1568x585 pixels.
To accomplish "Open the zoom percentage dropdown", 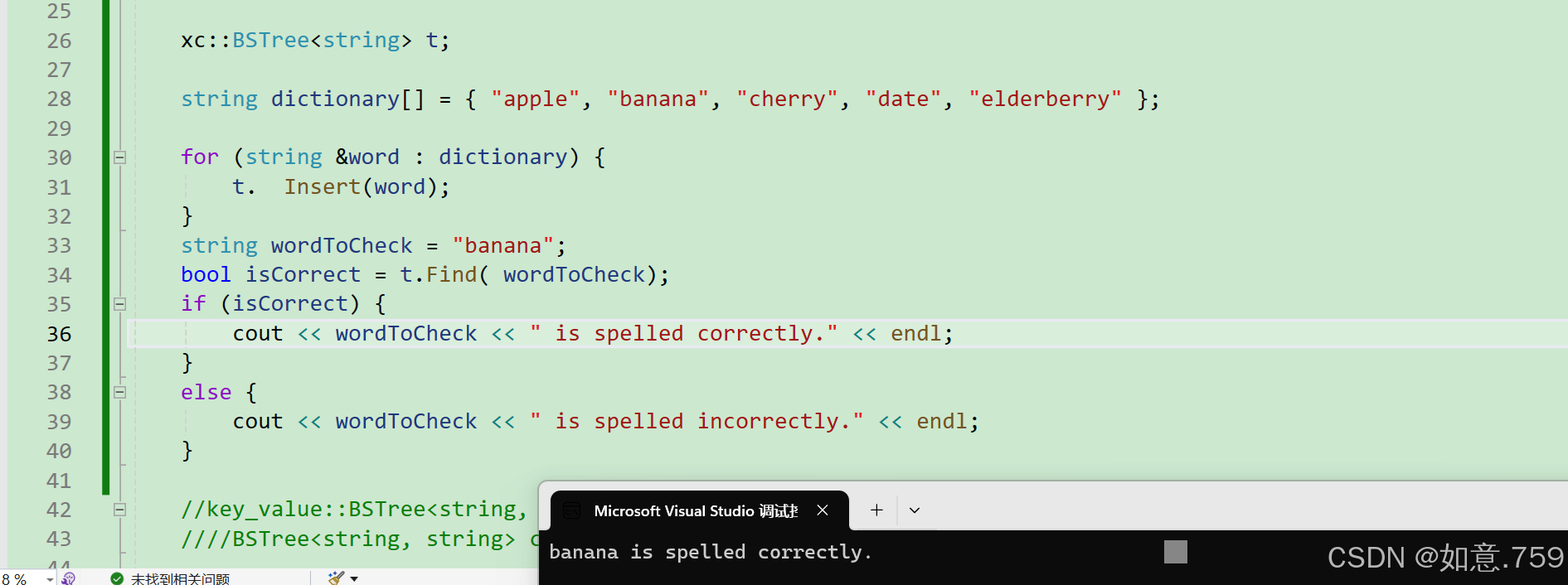I will point(50,579).
